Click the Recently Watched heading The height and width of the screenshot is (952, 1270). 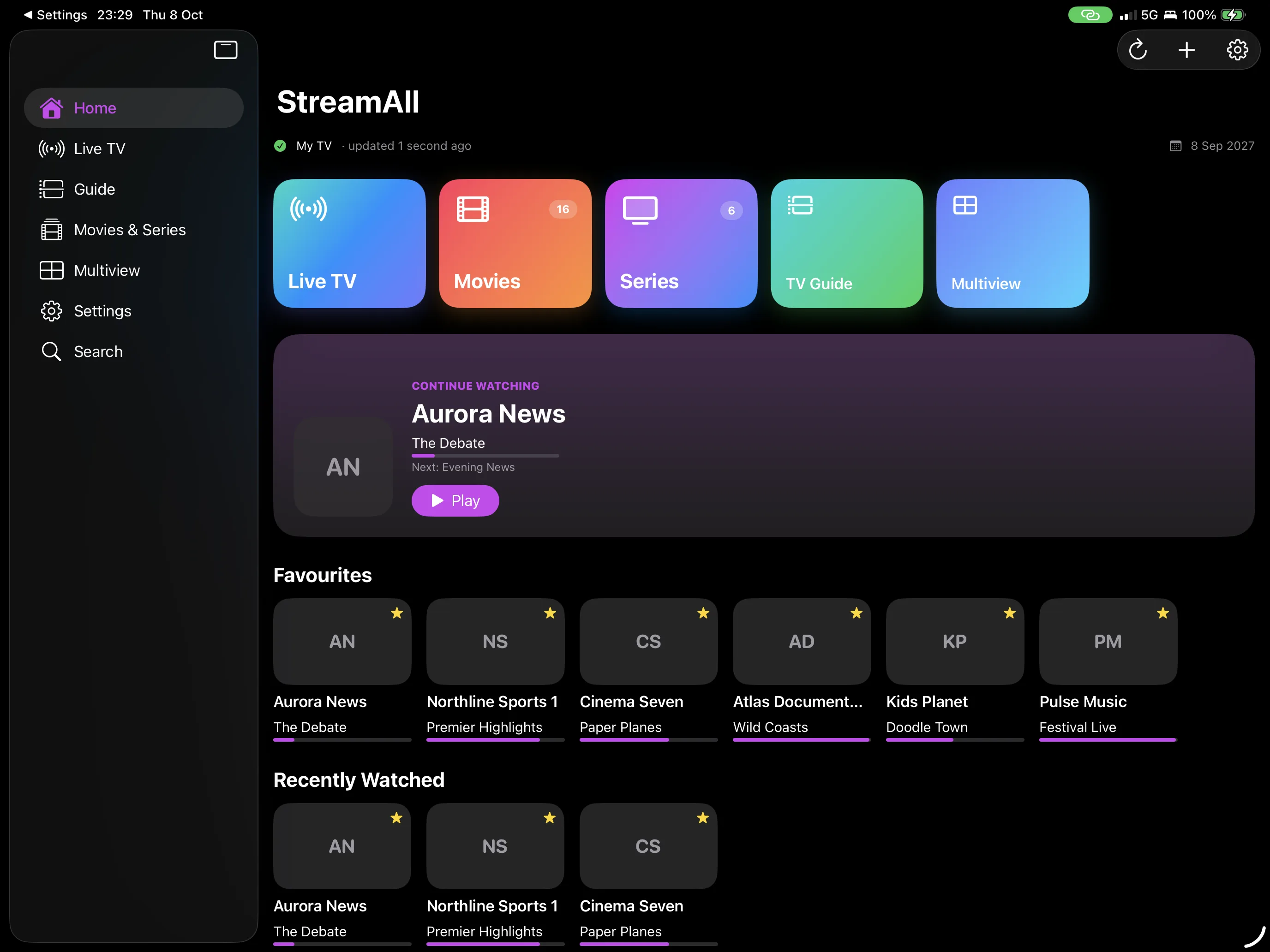click(x=359, y=780)
